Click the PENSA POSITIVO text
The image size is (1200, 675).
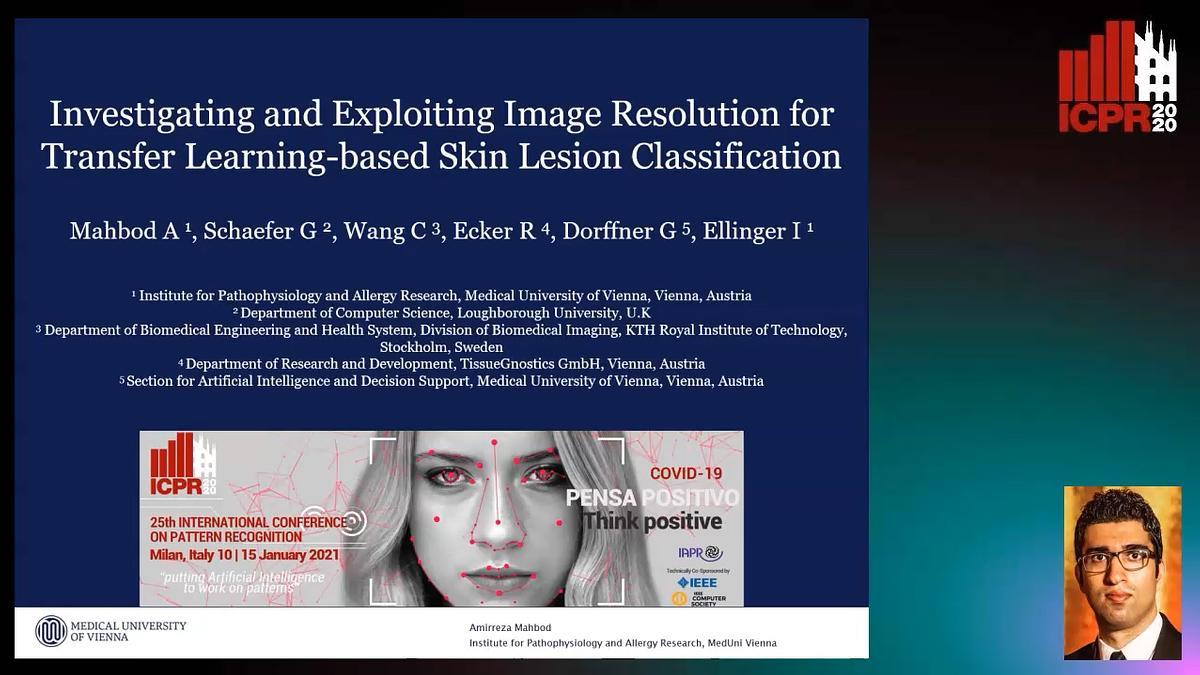coord(652,497)
